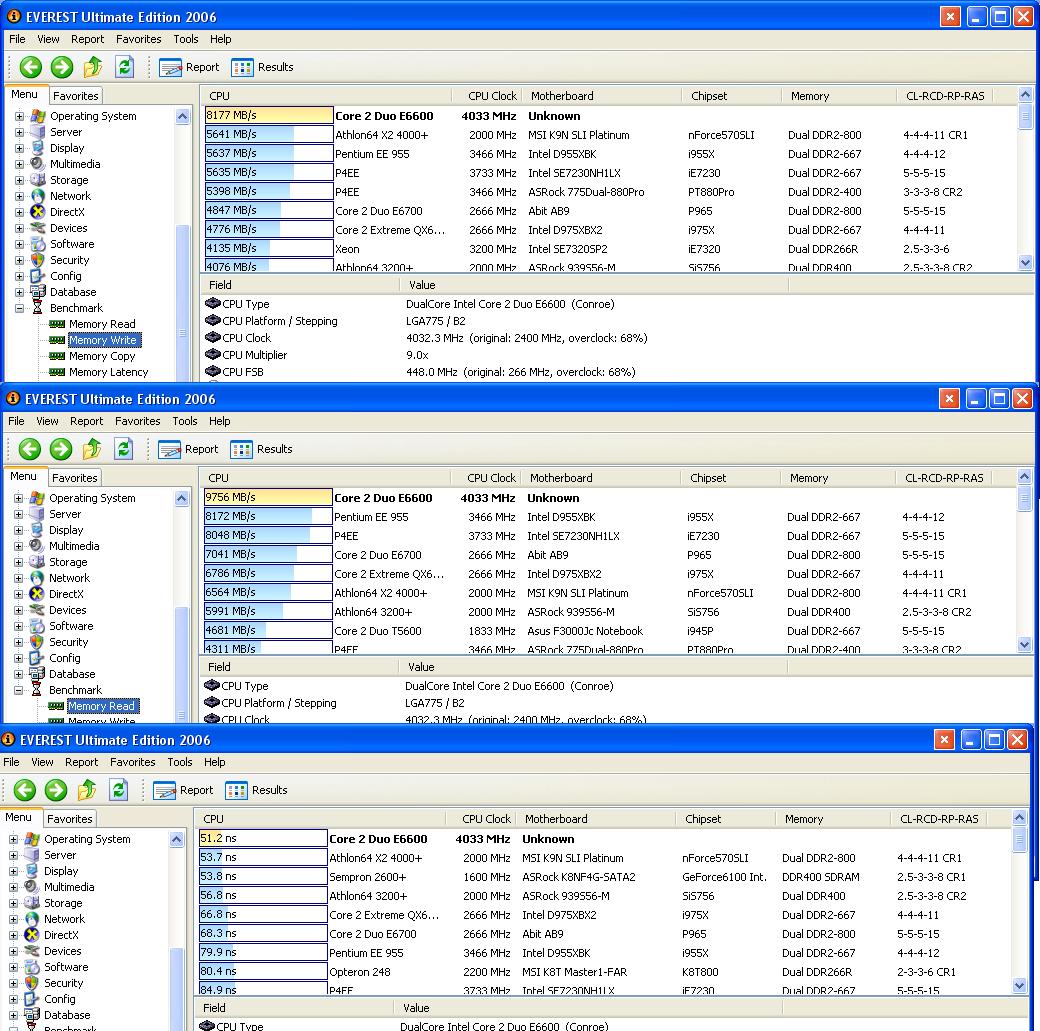Screen dimensions: 1040x1031
Task: Sort by Memory column in top window
Action: coord(839,96)
